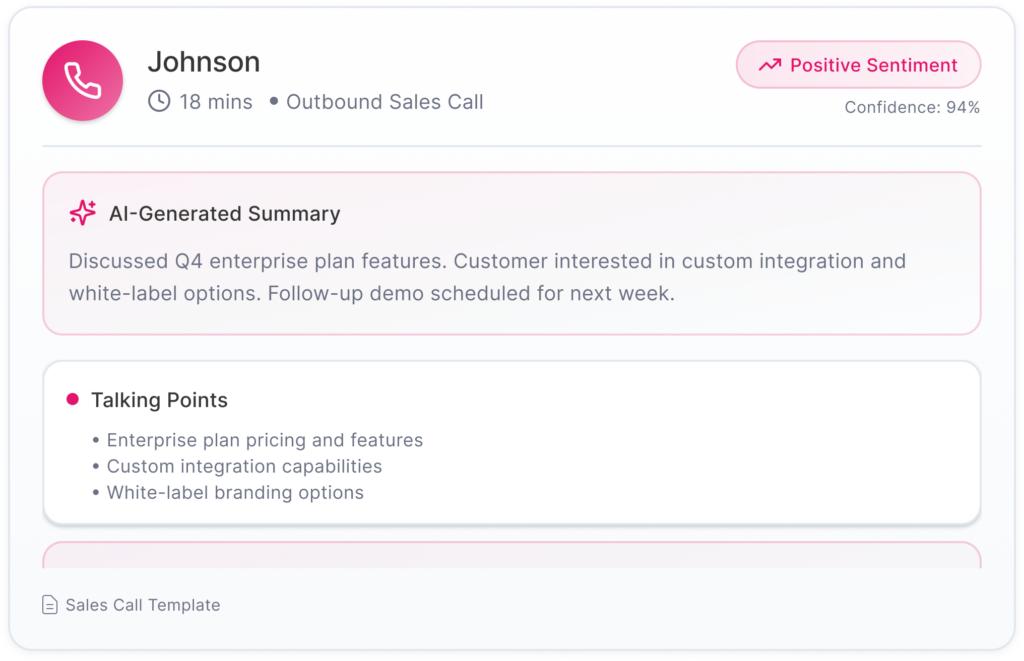
Task: Select Custom integration capabilities item
Action: (244, 466)
